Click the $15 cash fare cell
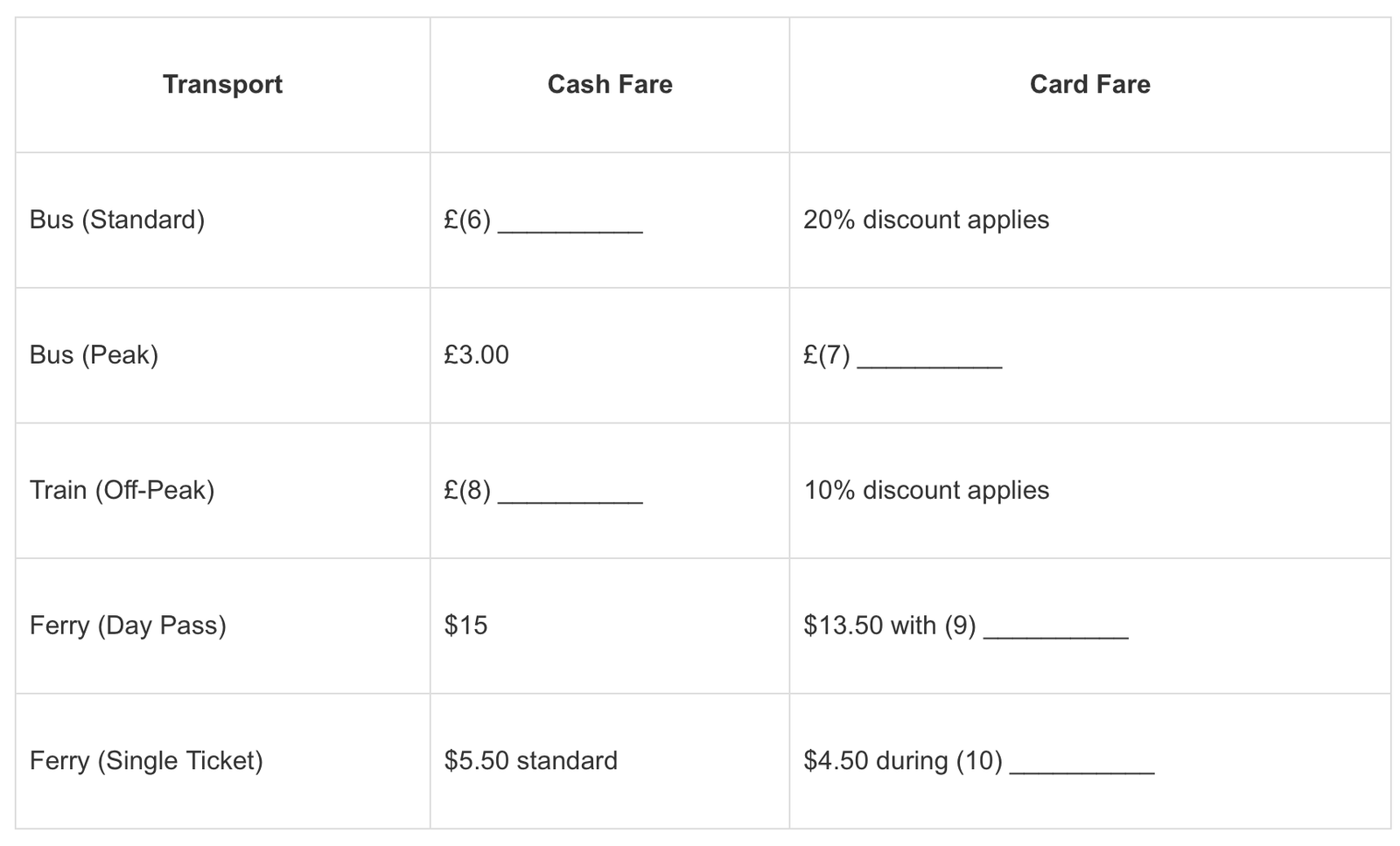Viewport: 1400px width, 846px height. [x=465, y=626]
